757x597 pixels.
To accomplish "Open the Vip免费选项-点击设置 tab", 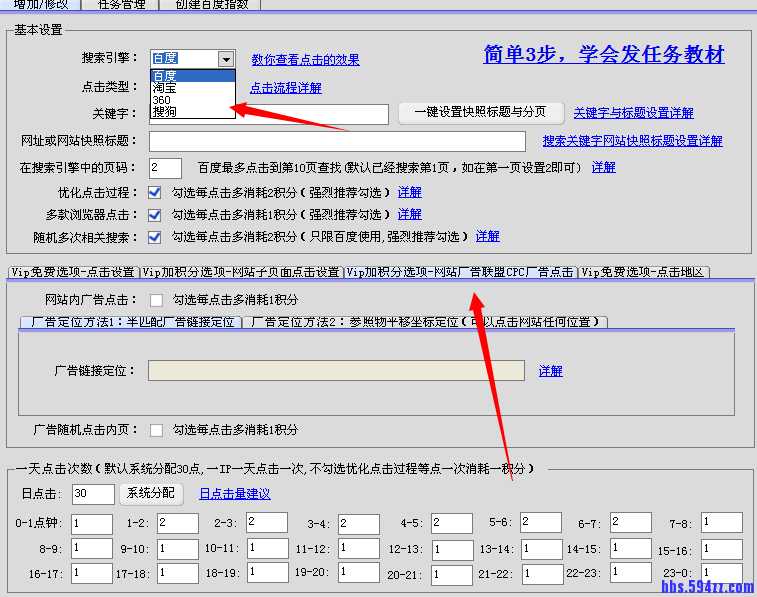I will click(x=73, y=272).
